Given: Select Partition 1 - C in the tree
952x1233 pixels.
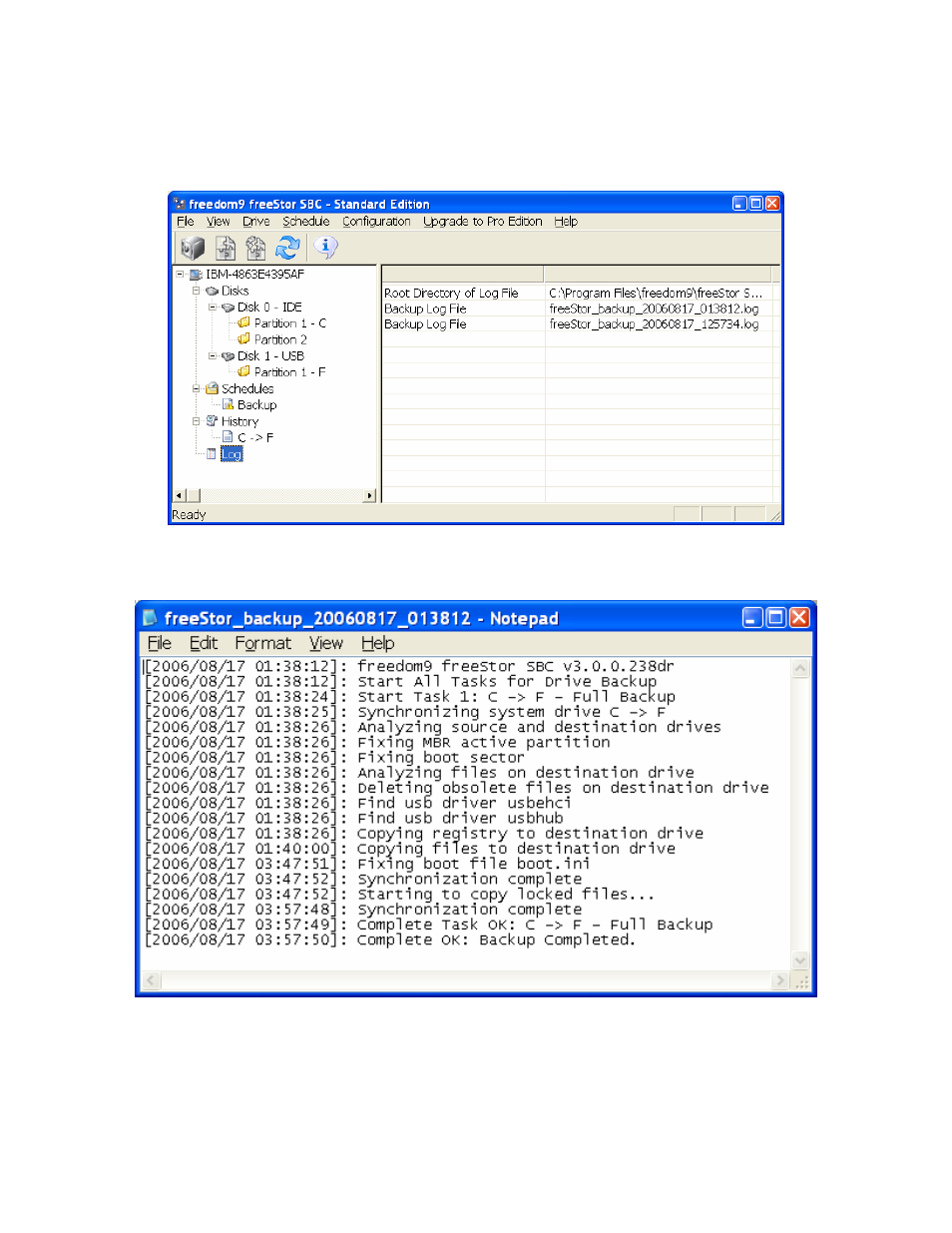Looking at the screenshot, I should pyautogui.click(x=289, y=323).
